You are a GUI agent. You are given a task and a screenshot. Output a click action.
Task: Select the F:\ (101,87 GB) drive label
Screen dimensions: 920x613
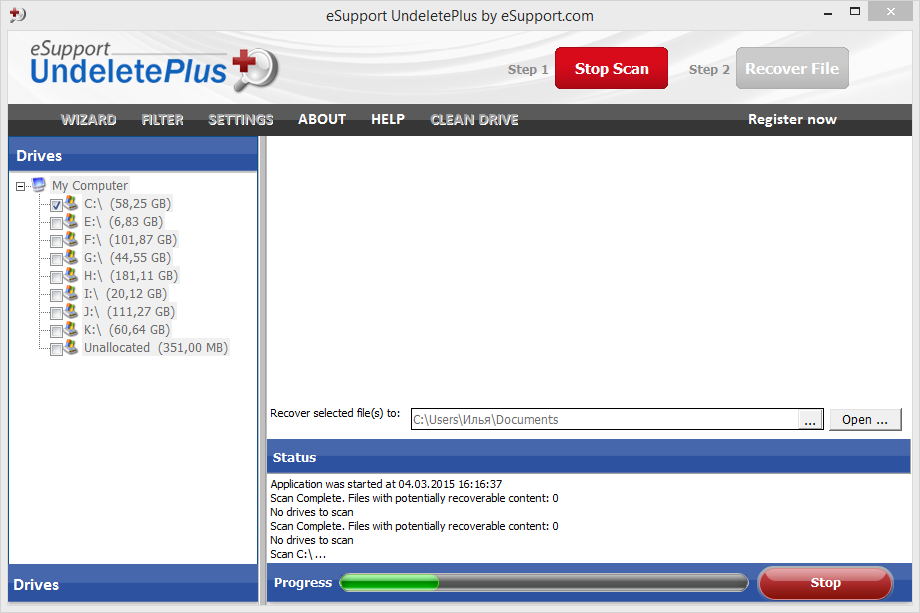130,239
